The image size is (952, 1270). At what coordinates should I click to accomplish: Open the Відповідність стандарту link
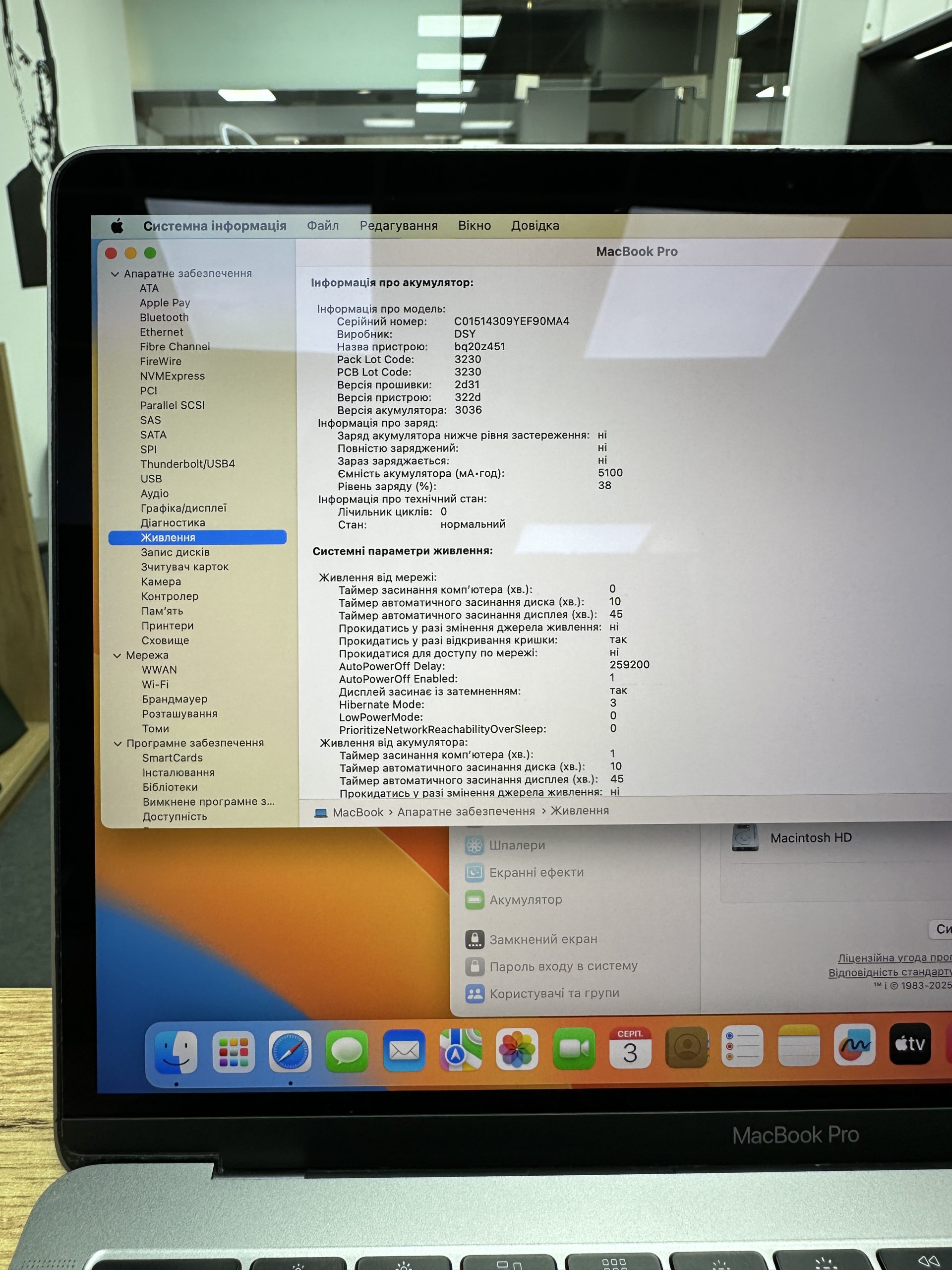coord(890,972)
